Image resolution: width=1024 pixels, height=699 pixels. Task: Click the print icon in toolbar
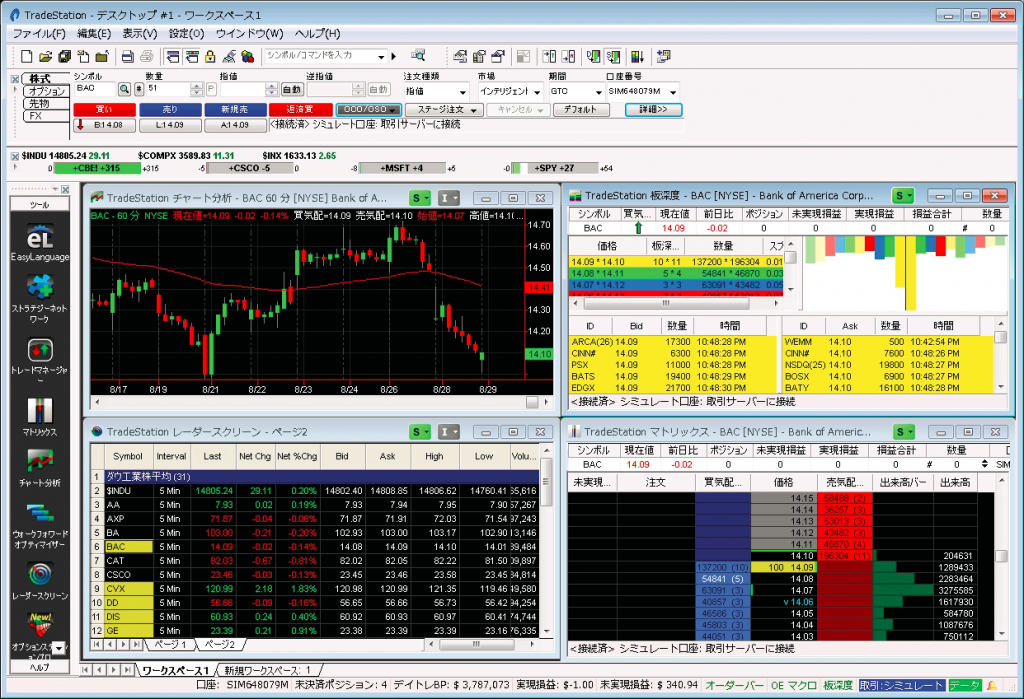click(129, 56)
